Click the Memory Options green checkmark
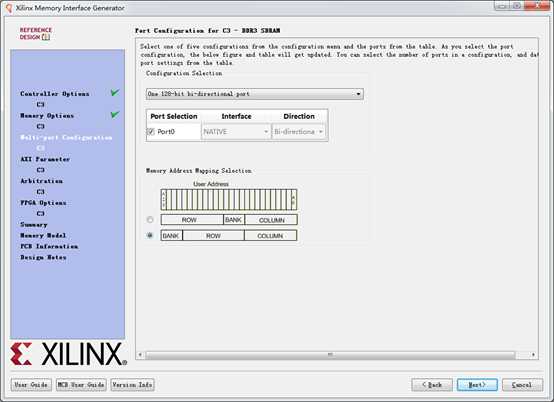This screenshot has height=402, width=554. coord(115,115)
